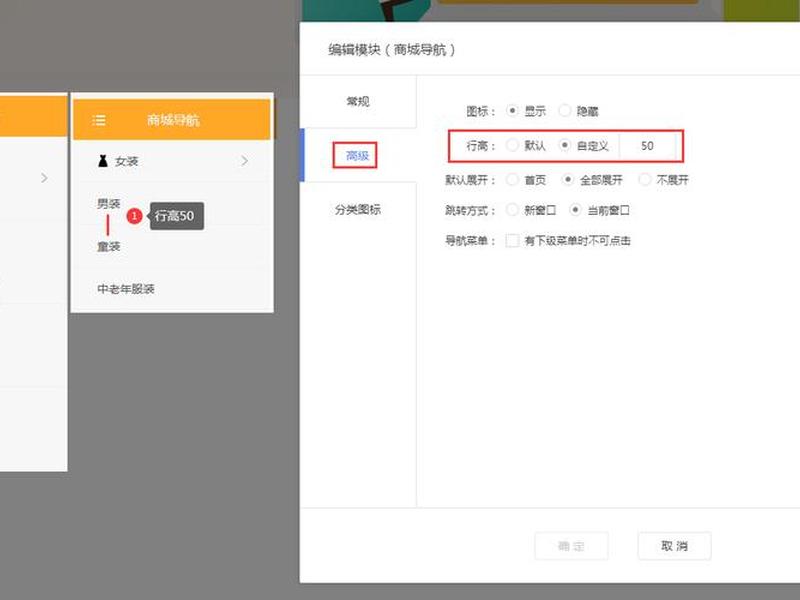Click 女装 text in navigation preview
The width and height of the screenshot is (800, 600).
coord(127,162)
